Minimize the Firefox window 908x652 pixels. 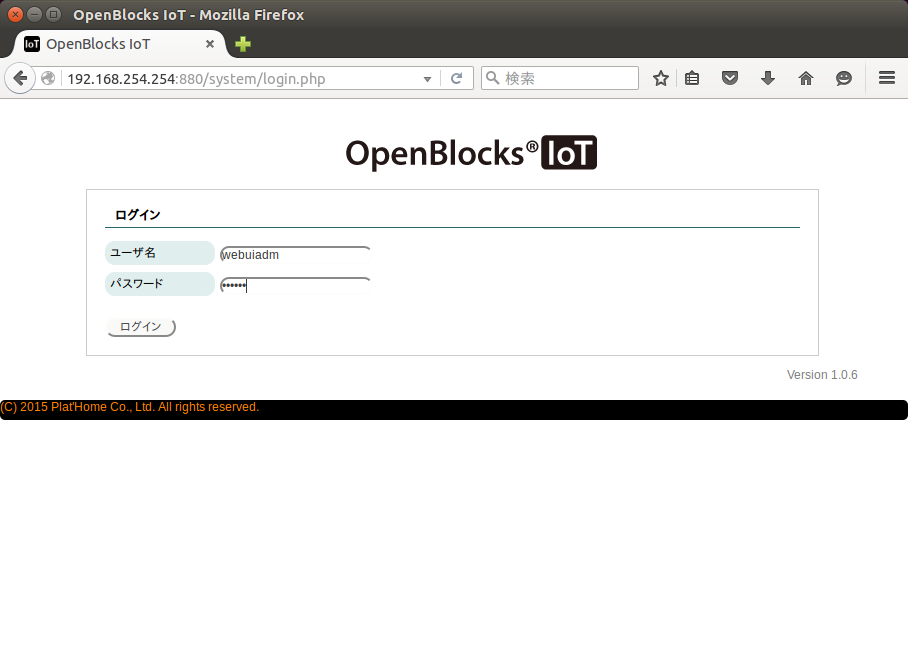tap(35, 14)
